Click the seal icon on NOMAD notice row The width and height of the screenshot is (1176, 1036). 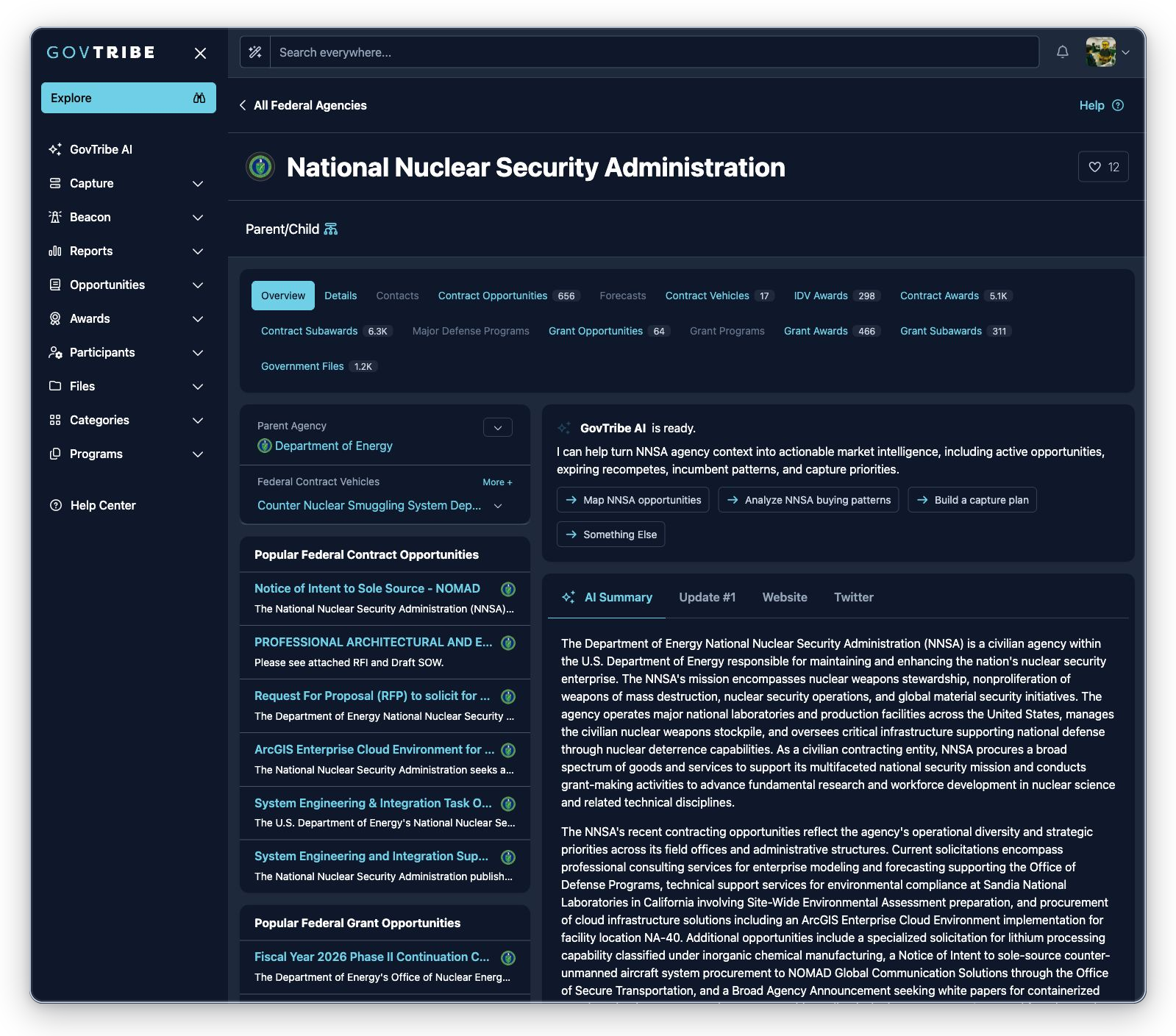point(508,589)
